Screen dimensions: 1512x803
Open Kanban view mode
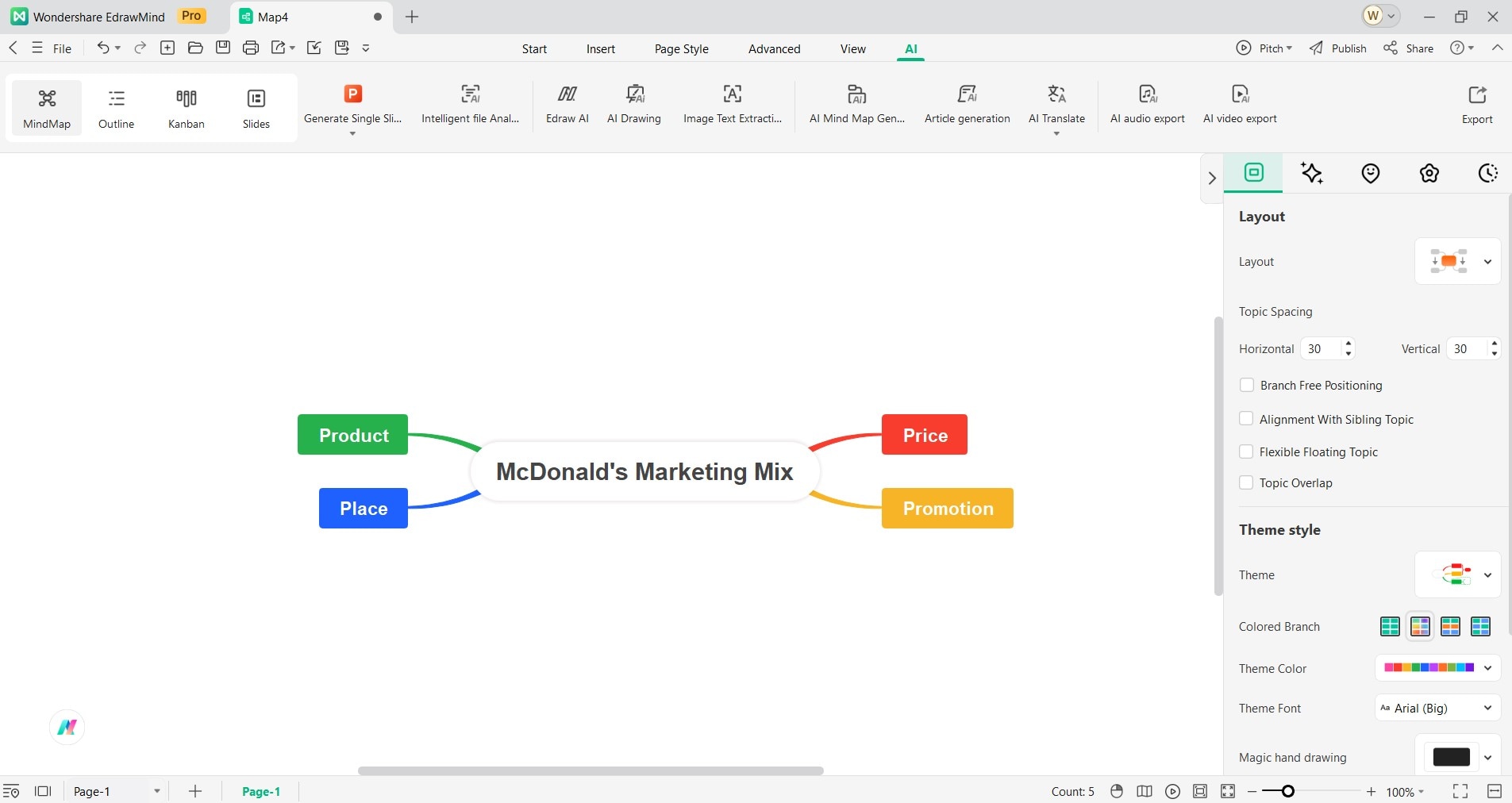tap(187, 108)
